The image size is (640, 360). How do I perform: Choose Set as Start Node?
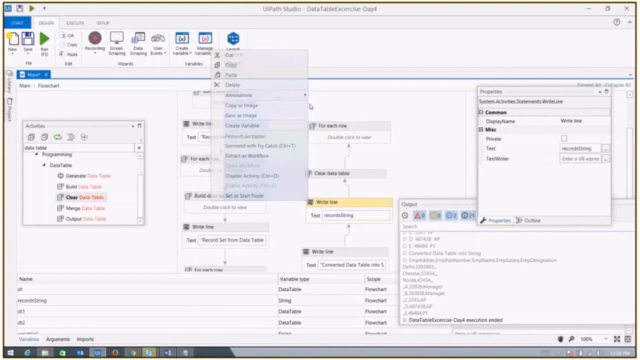click(x=244, y=196)
